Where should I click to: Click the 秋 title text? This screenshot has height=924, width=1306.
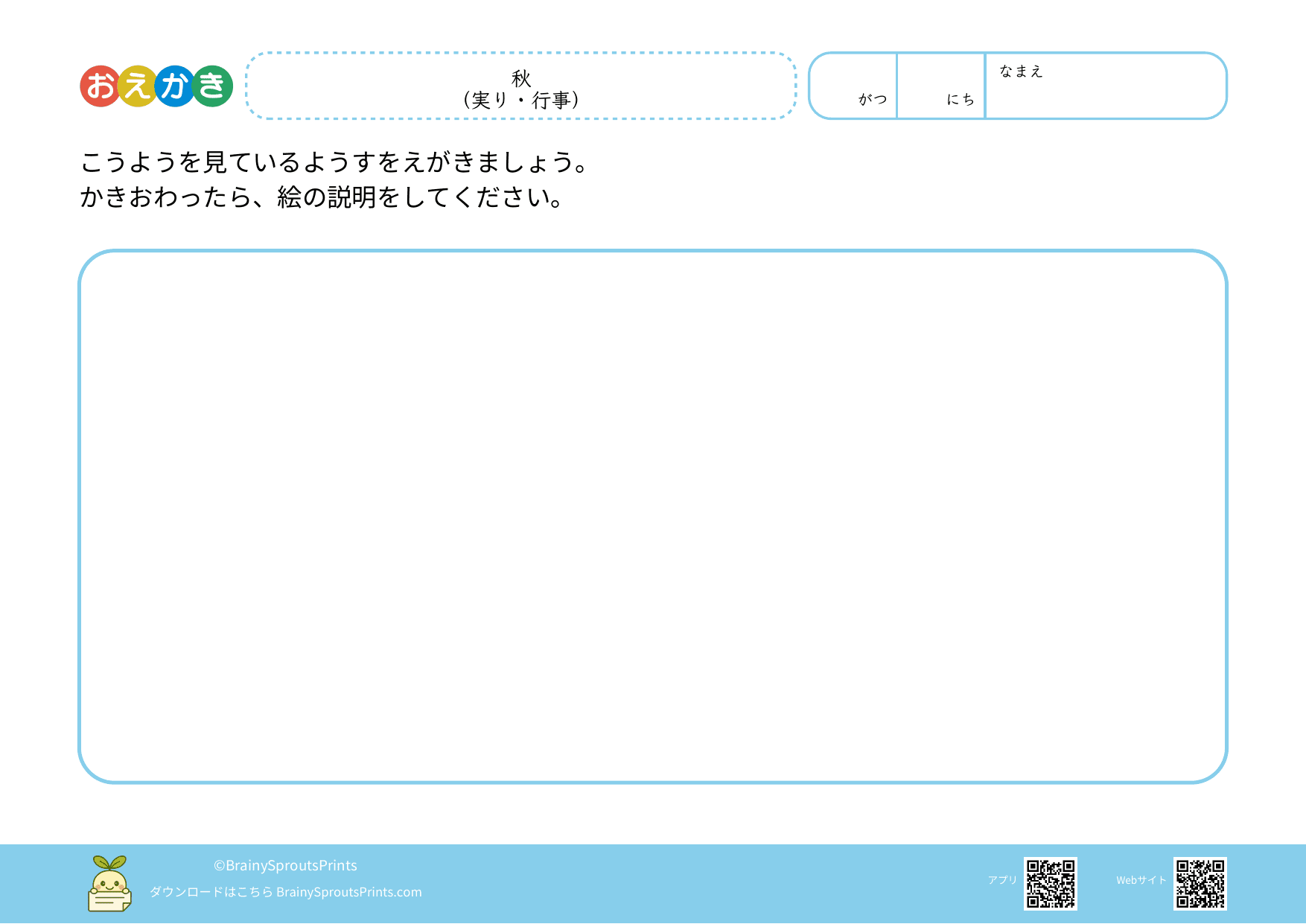tap(521, 78)
